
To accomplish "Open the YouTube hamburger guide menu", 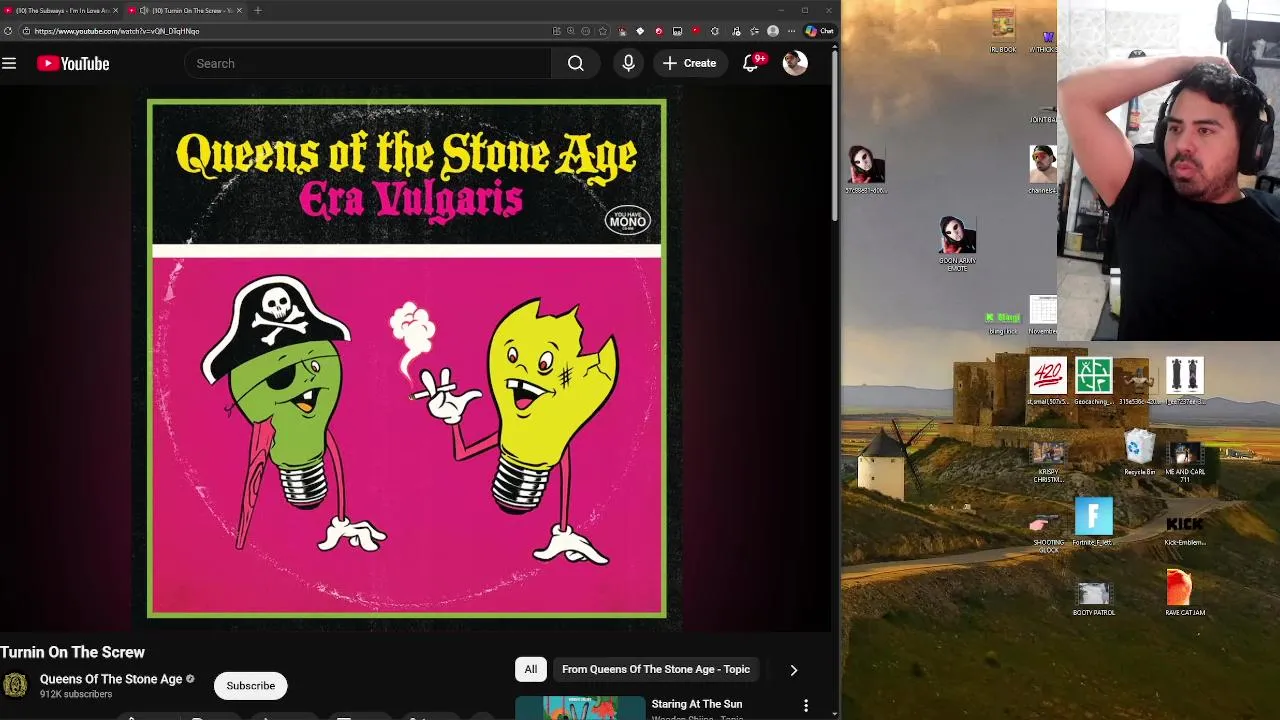I will (x=9, y=63).
